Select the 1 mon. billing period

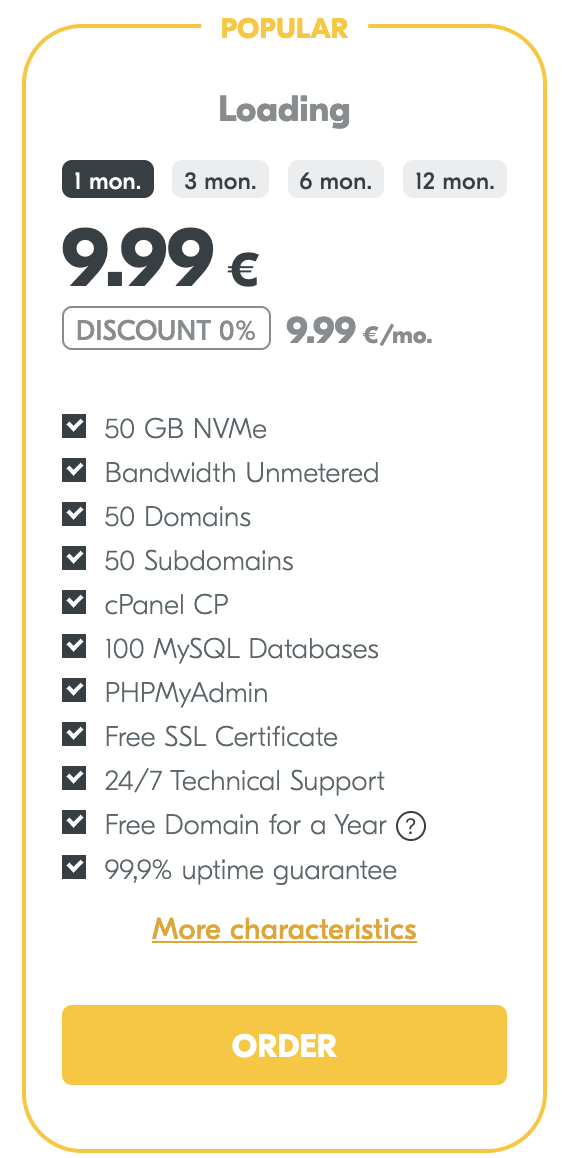click(x=108, y=179)
